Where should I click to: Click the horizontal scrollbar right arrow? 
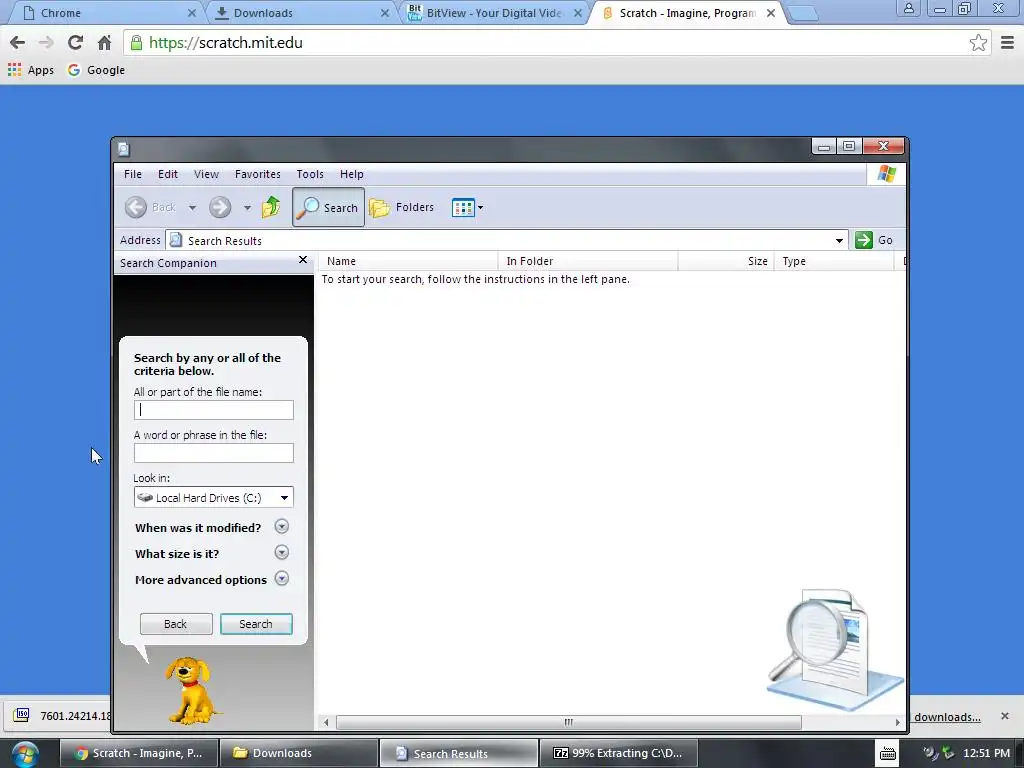(898, 722)
